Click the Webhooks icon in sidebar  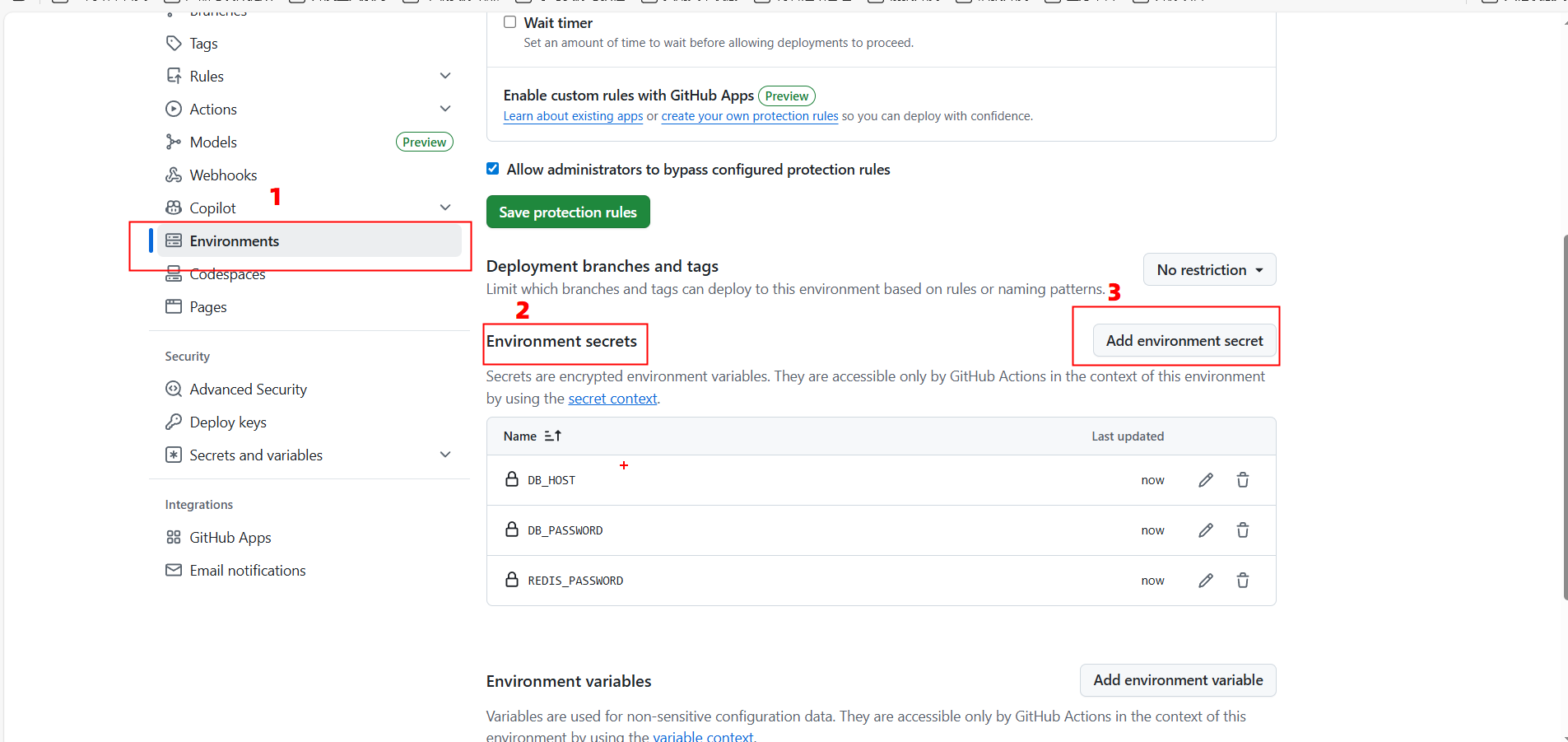[x=174, y=175]
